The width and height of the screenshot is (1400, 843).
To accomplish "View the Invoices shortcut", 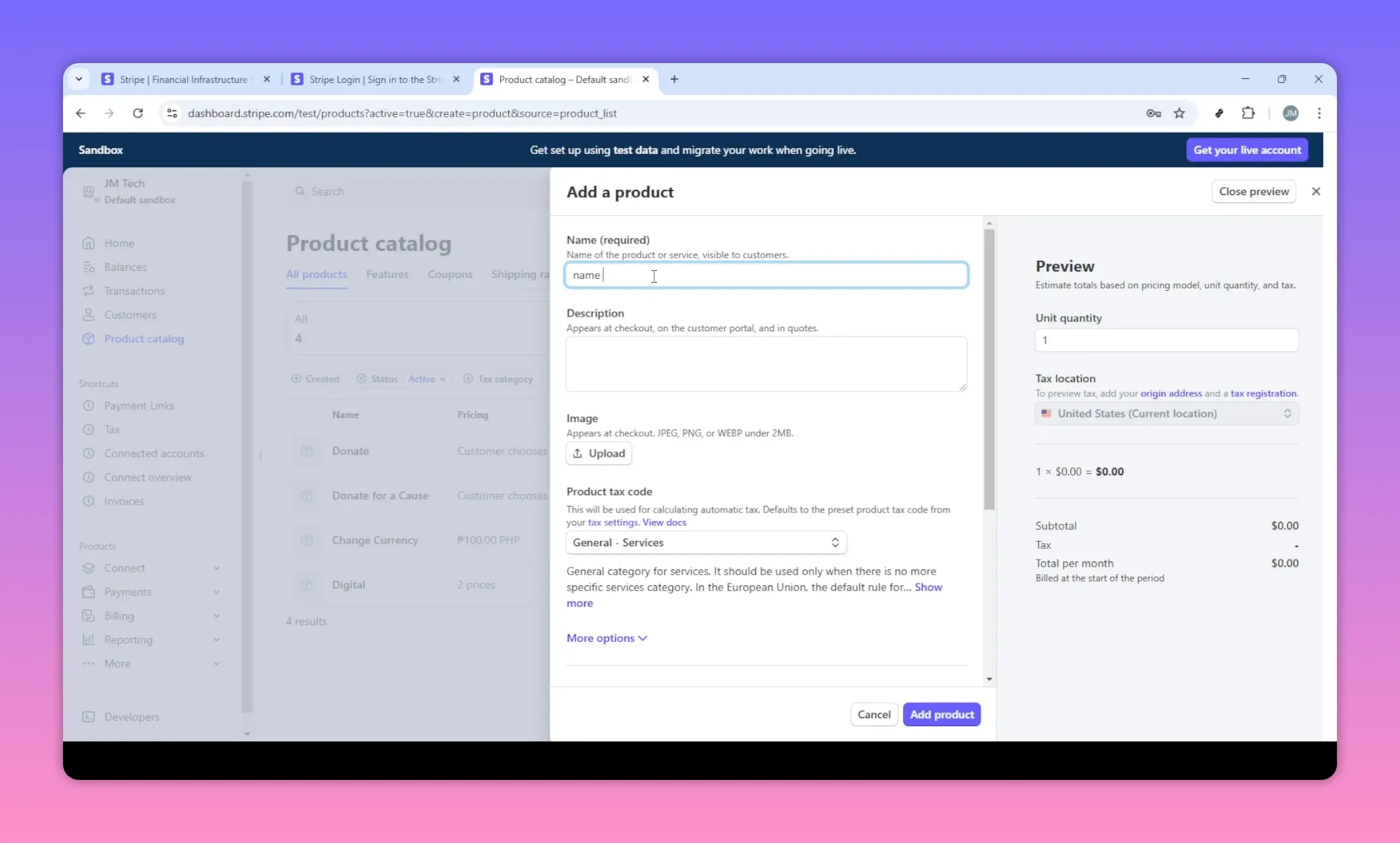I will click(124, 501).
